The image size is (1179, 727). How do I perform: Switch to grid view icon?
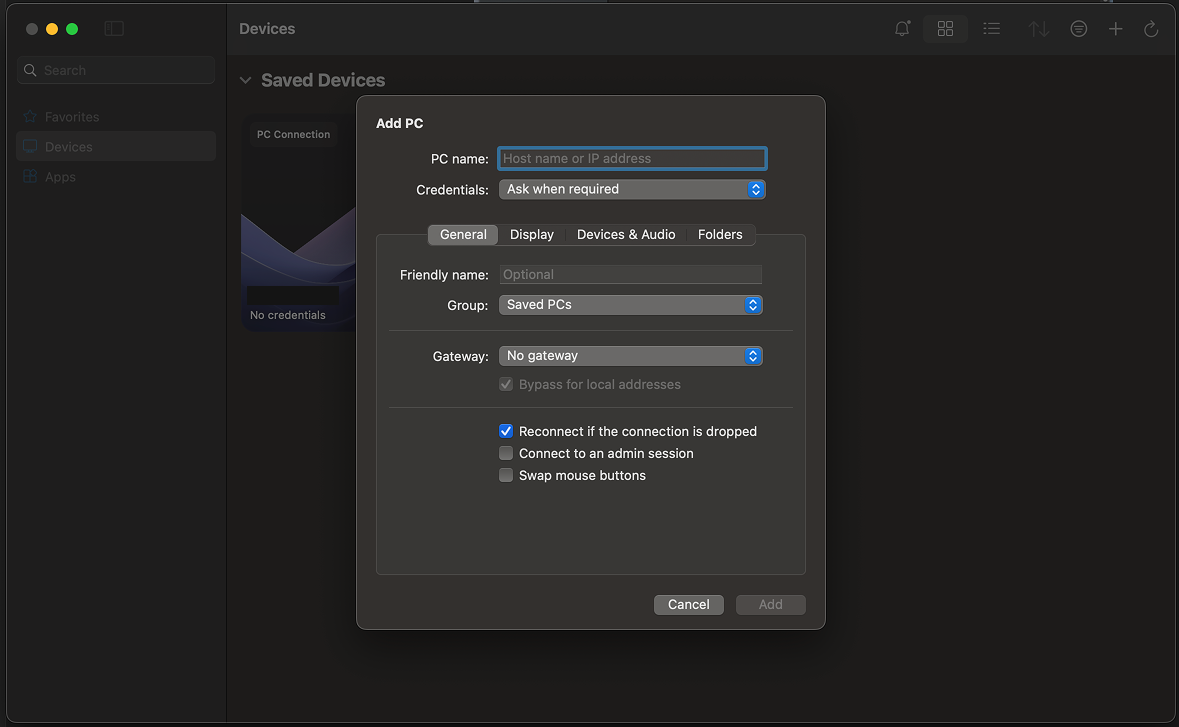945,29
